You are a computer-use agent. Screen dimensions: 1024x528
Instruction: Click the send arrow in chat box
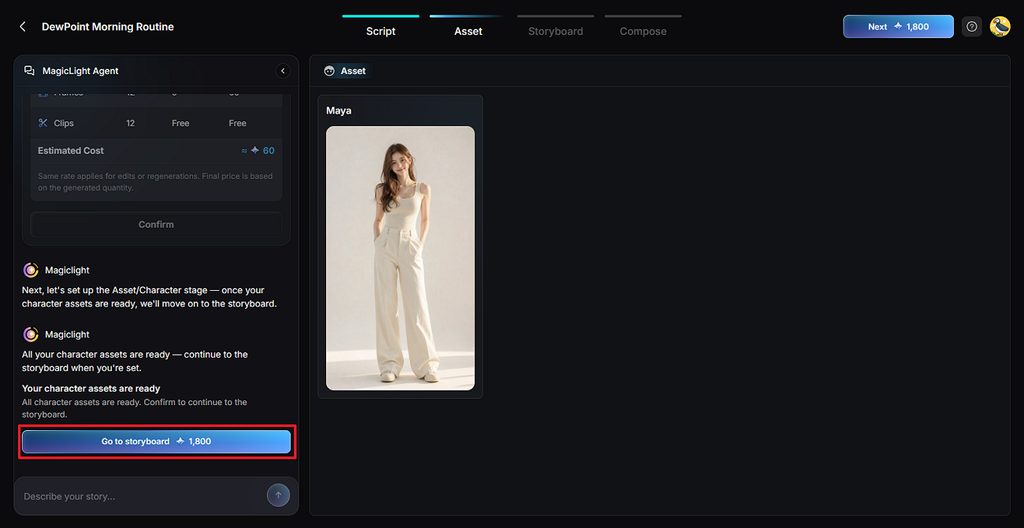pyautogui.click(x=278, y=495)
